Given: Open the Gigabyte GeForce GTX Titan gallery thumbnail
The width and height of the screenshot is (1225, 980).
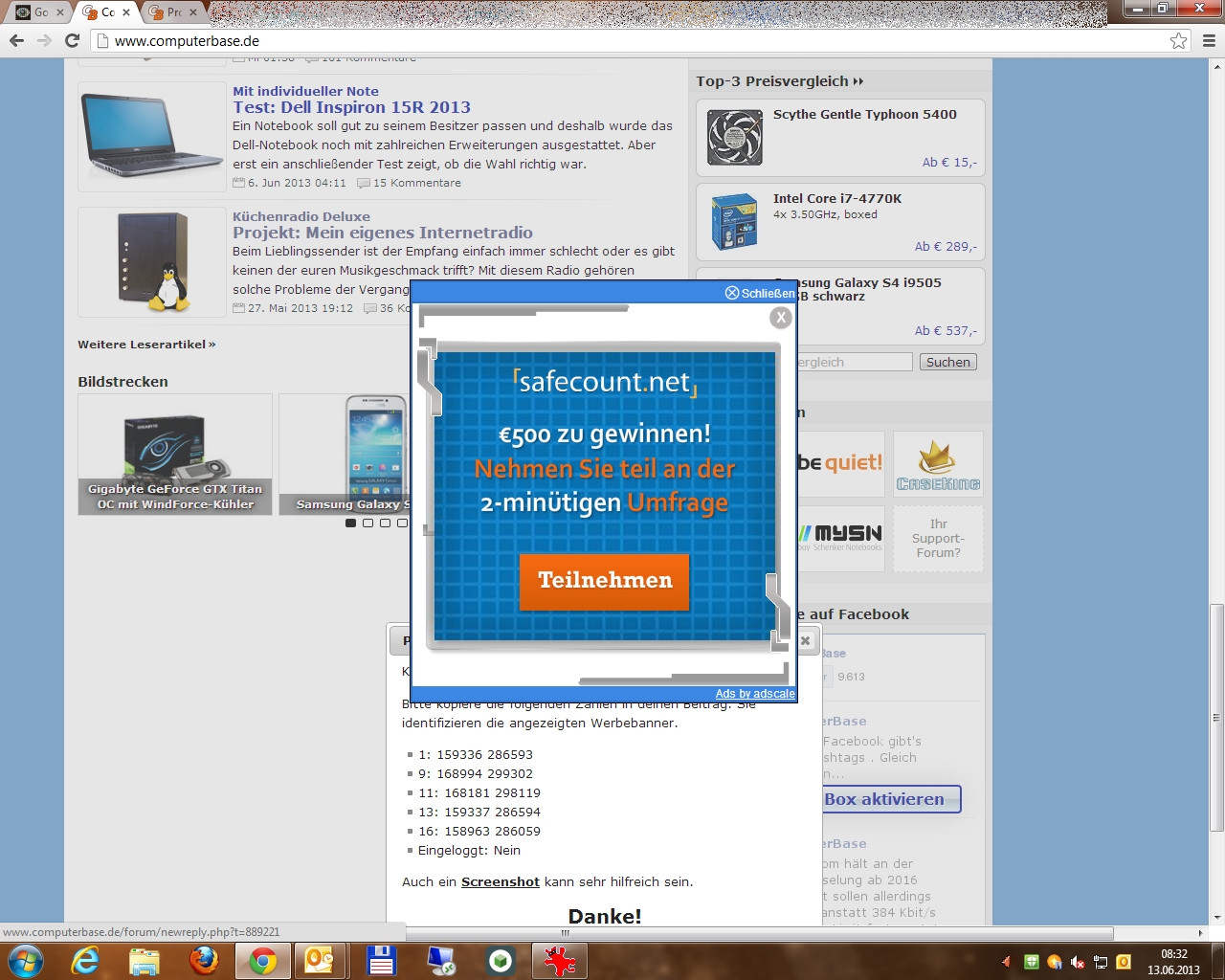Looking at the screenshot, I should pyautogui.click(x=175, y=455).
